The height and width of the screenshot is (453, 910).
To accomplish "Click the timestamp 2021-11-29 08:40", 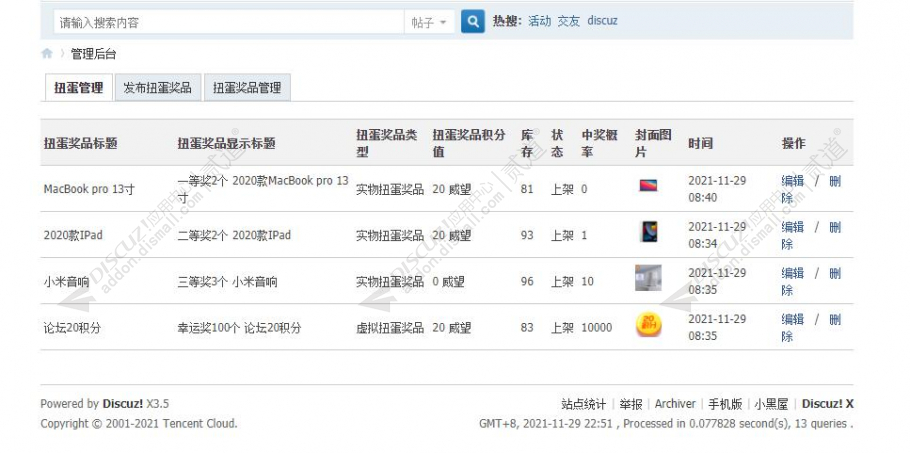I will click(x=717, y=189).
